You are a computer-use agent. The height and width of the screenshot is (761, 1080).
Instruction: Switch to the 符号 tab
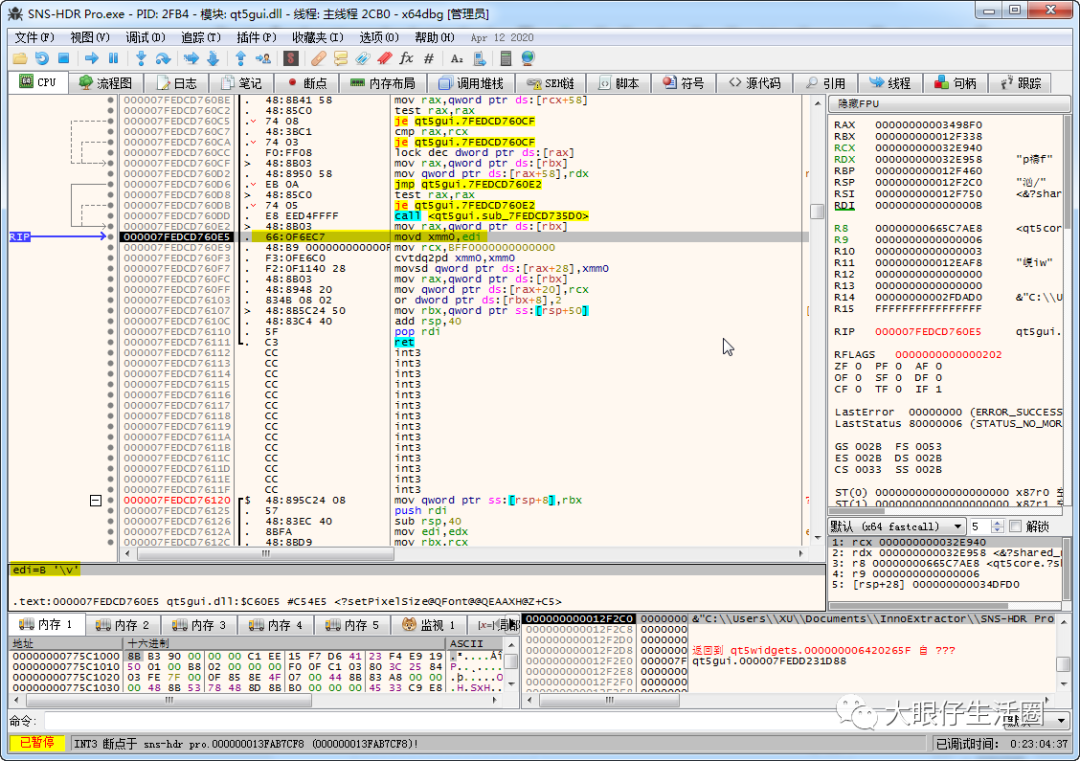pos(683,83)
